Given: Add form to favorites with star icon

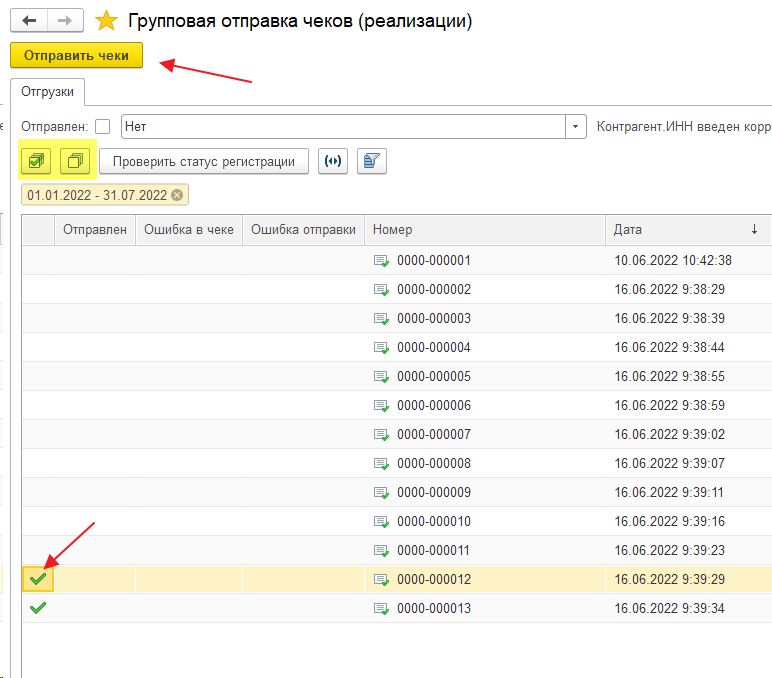Looking at the screenshot, I should tap(106, 21).
